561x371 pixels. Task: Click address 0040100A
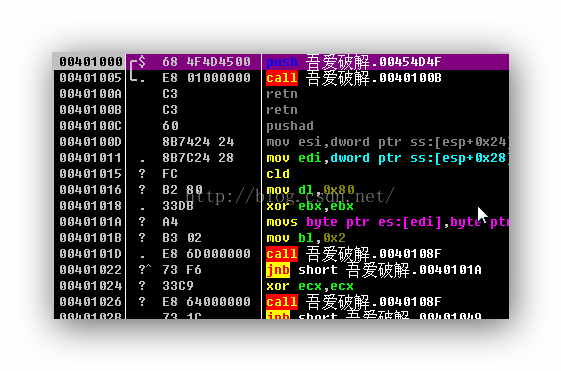91,94
